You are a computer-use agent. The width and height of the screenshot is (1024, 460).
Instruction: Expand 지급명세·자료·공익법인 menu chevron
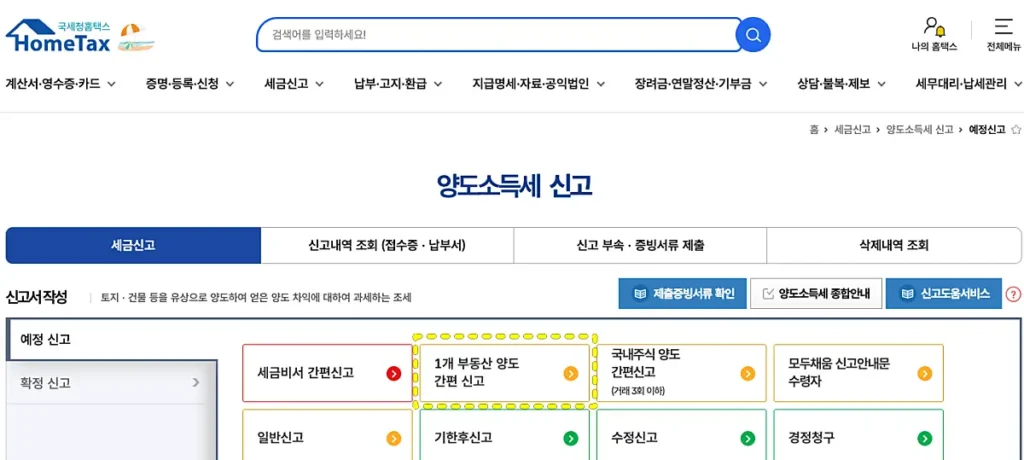600,84
